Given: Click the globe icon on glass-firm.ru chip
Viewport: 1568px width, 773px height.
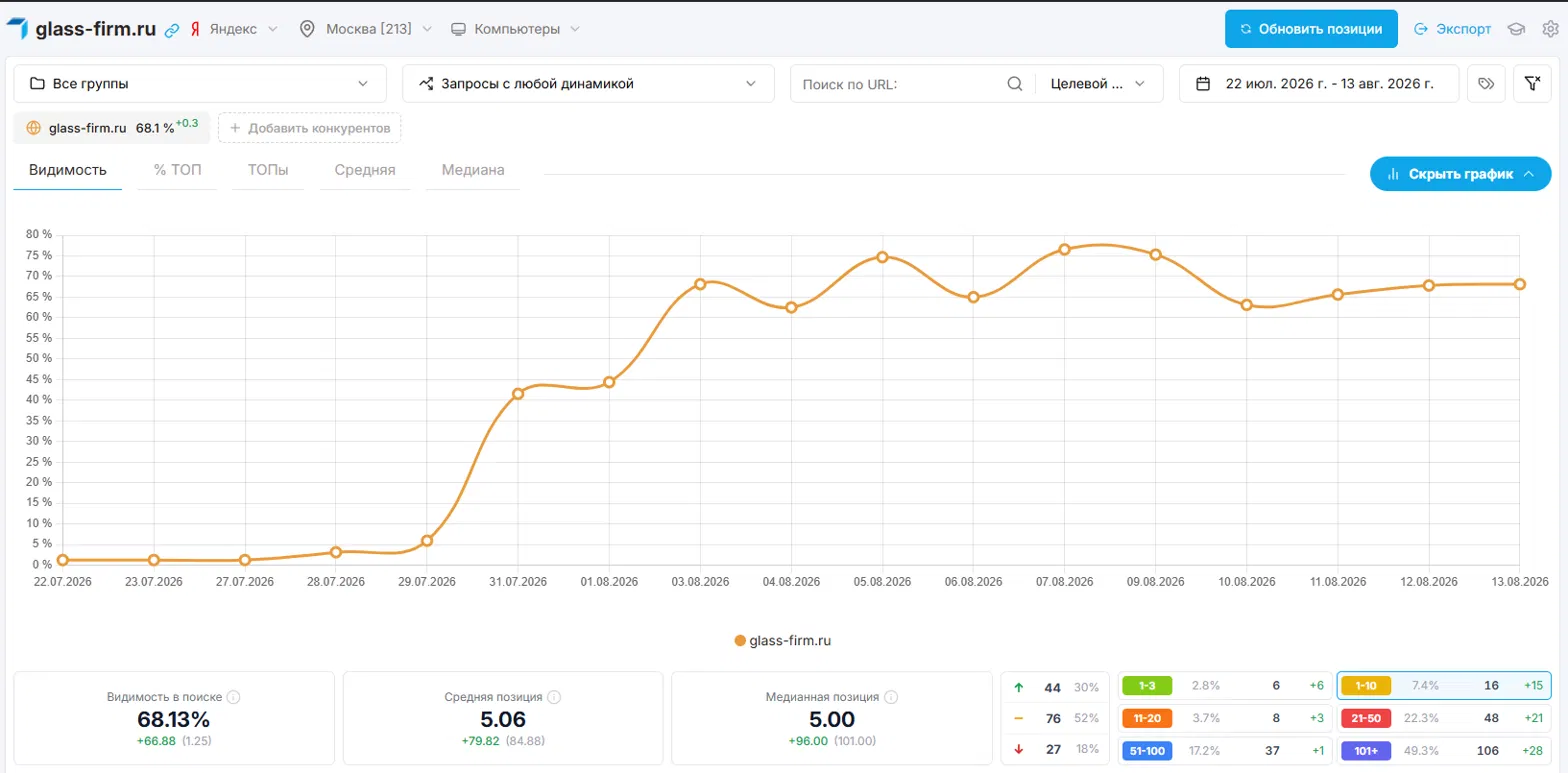Looking at the screenshot, I should [x=33, y=128].
